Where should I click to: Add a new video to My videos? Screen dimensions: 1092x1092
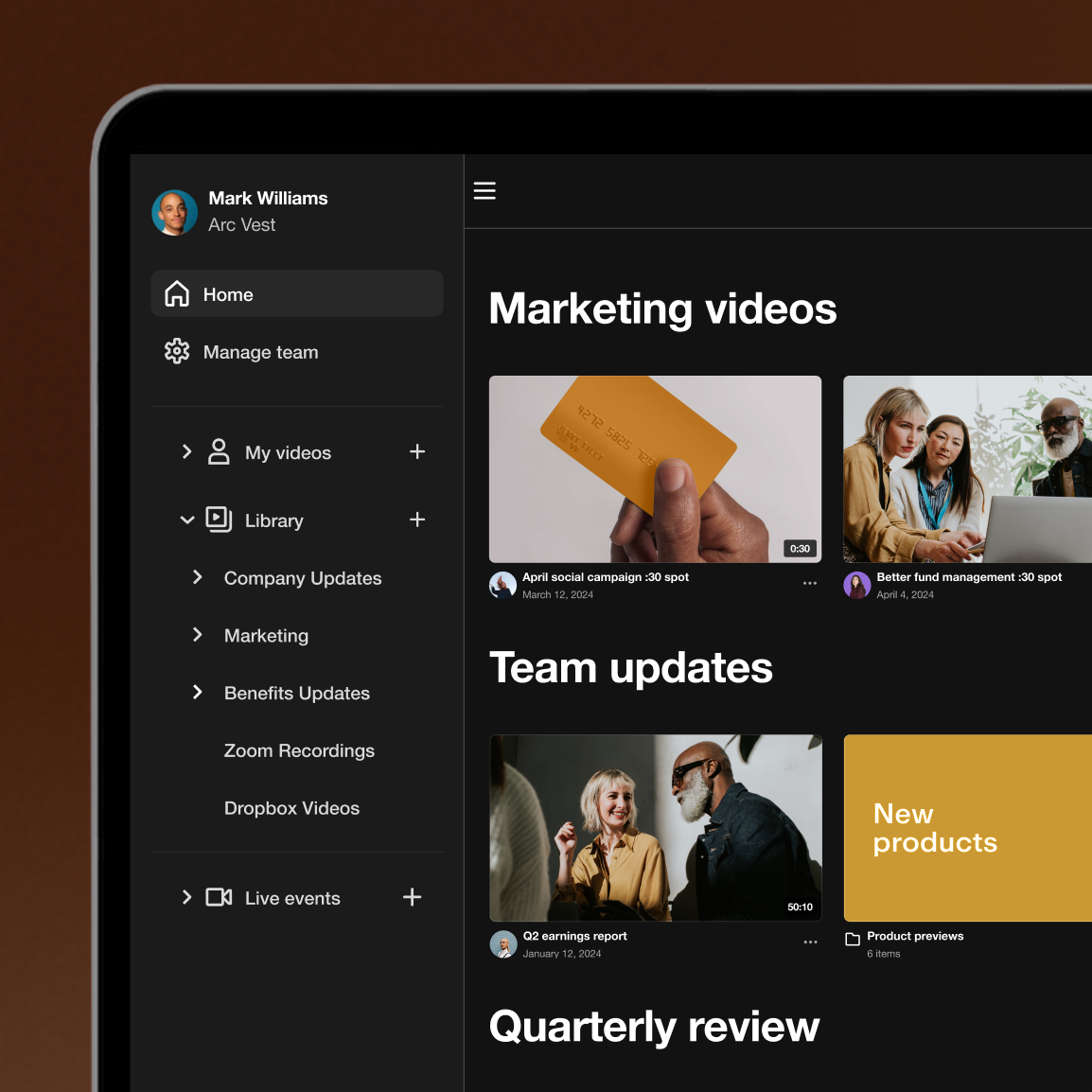pos(417,452)
